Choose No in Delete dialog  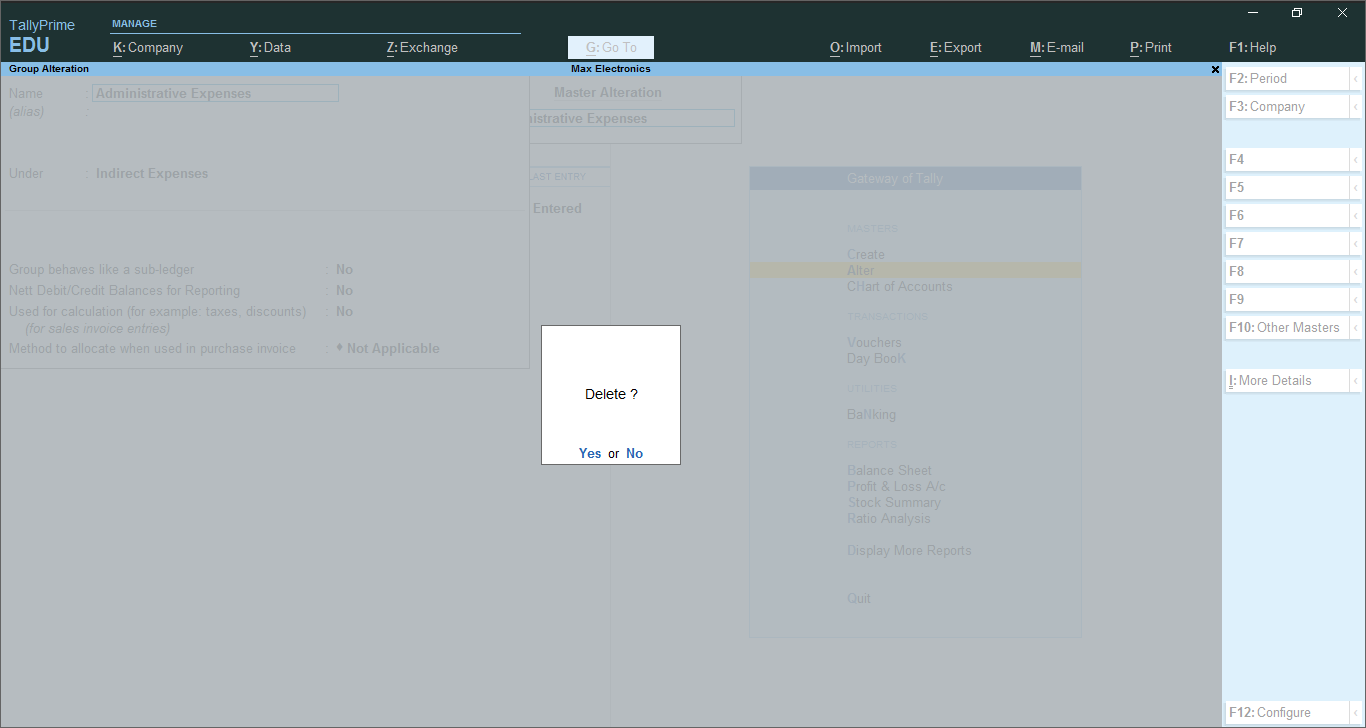634,453
